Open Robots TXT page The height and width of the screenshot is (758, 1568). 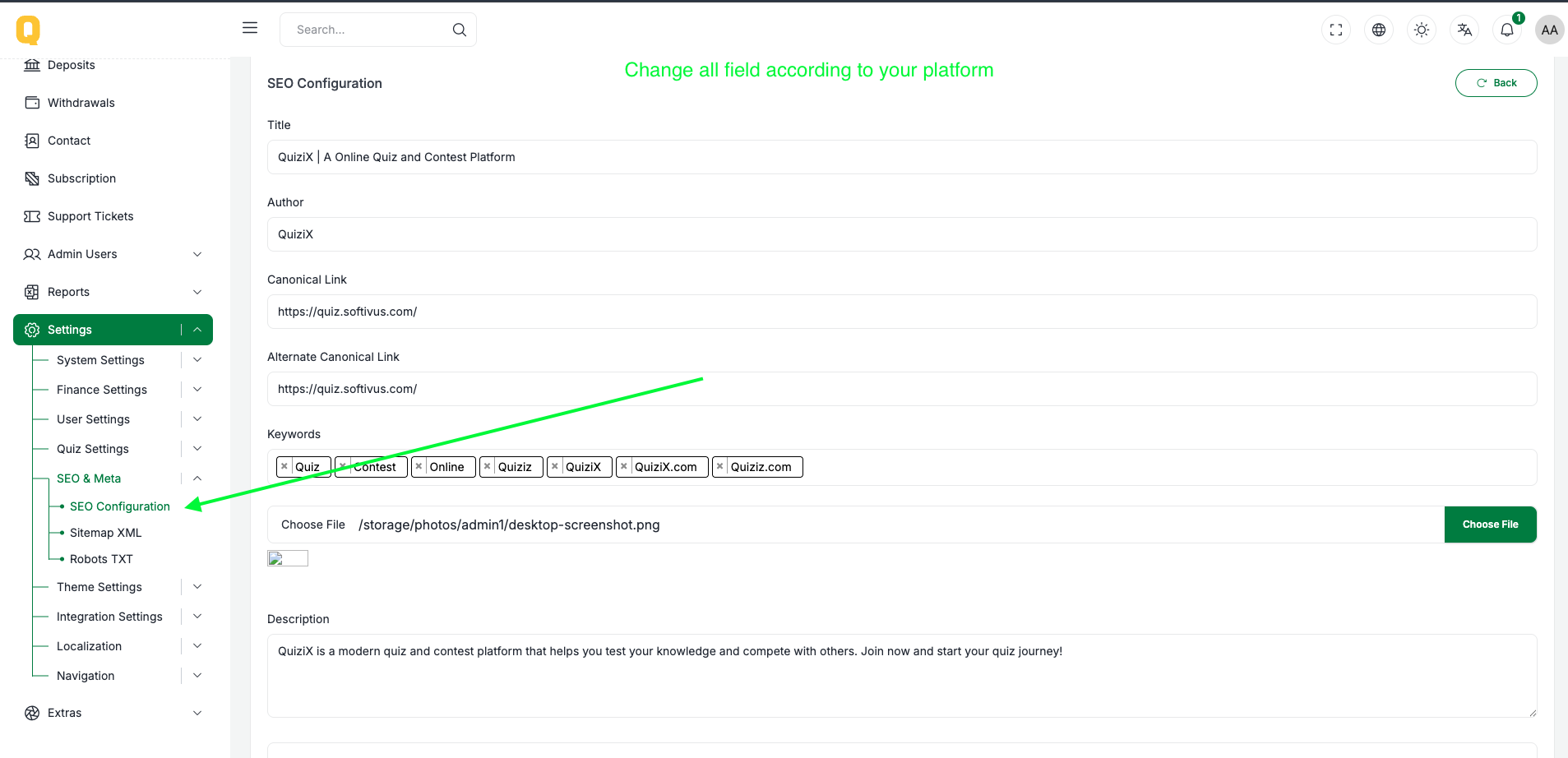click(x=101, y=559)
